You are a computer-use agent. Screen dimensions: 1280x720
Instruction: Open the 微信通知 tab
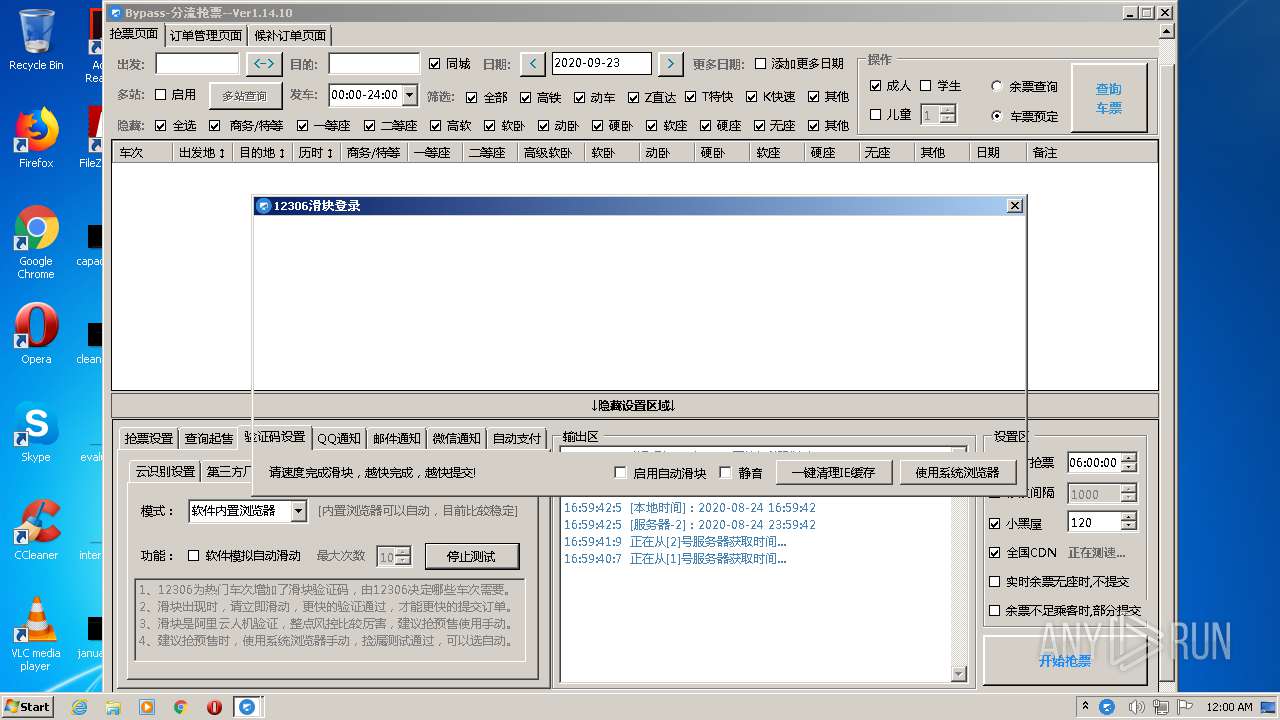tap(456, 438)
